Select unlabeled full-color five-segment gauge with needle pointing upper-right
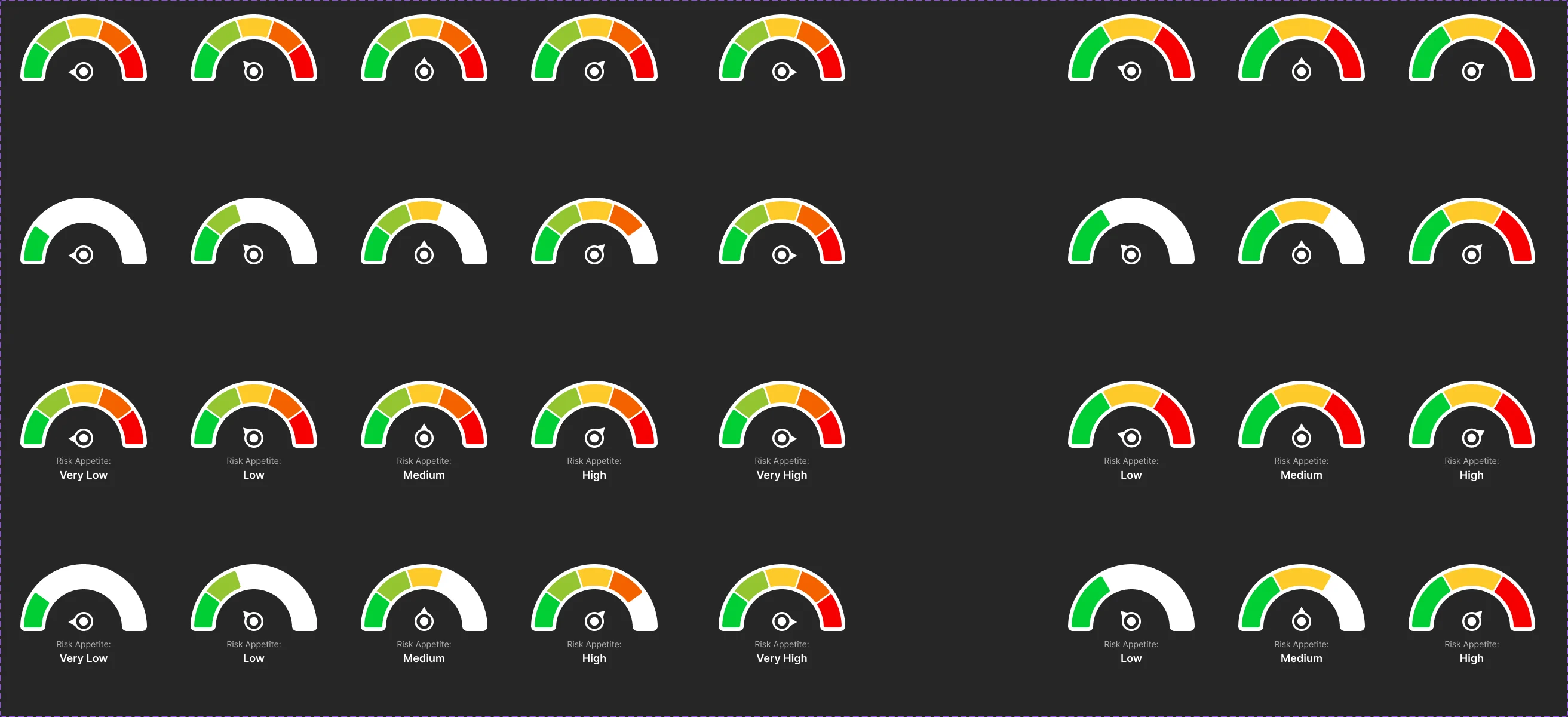1568x717 pixels. coord(594,48)
